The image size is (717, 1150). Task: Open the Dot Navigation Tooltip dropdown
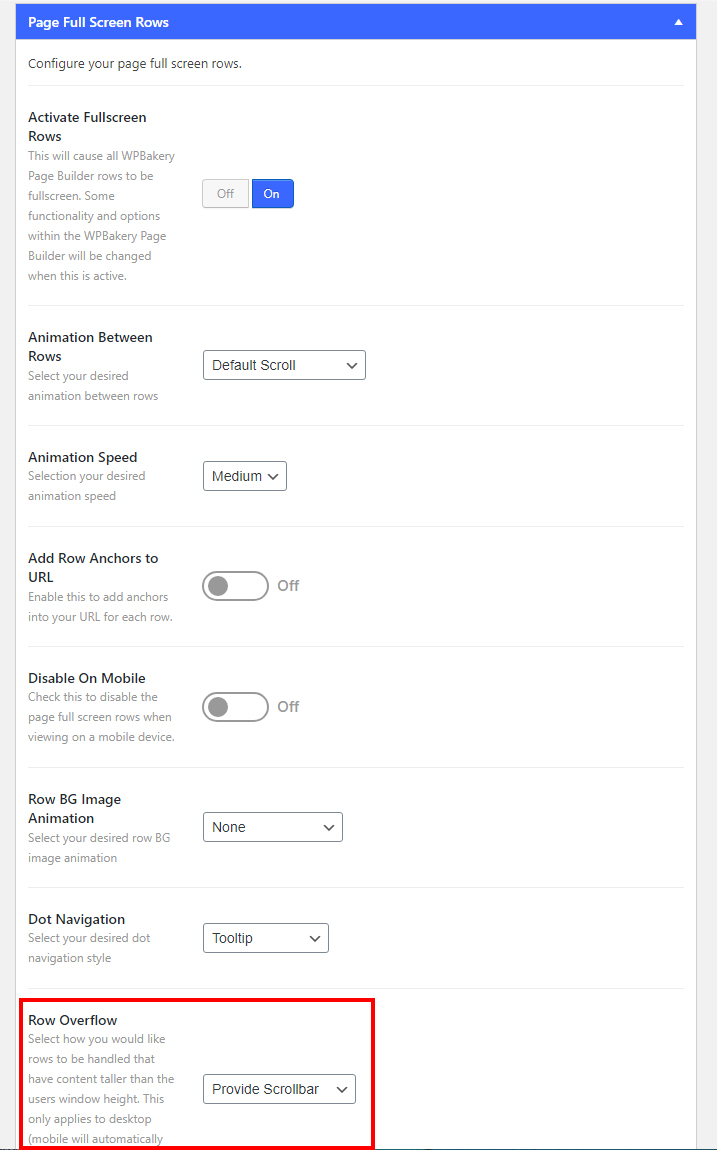pyautogui.click(x=265, y=938)
